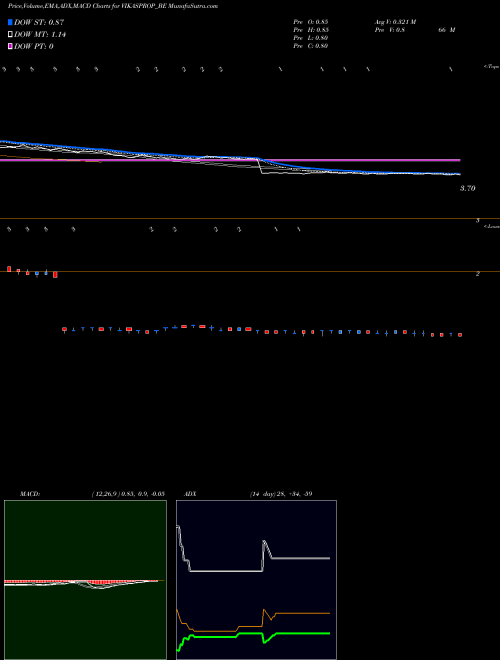Click the 'Pre O: 0.85' open value
Image resolution: width=500 pixels, height=660 pixels.
(311, 22)
